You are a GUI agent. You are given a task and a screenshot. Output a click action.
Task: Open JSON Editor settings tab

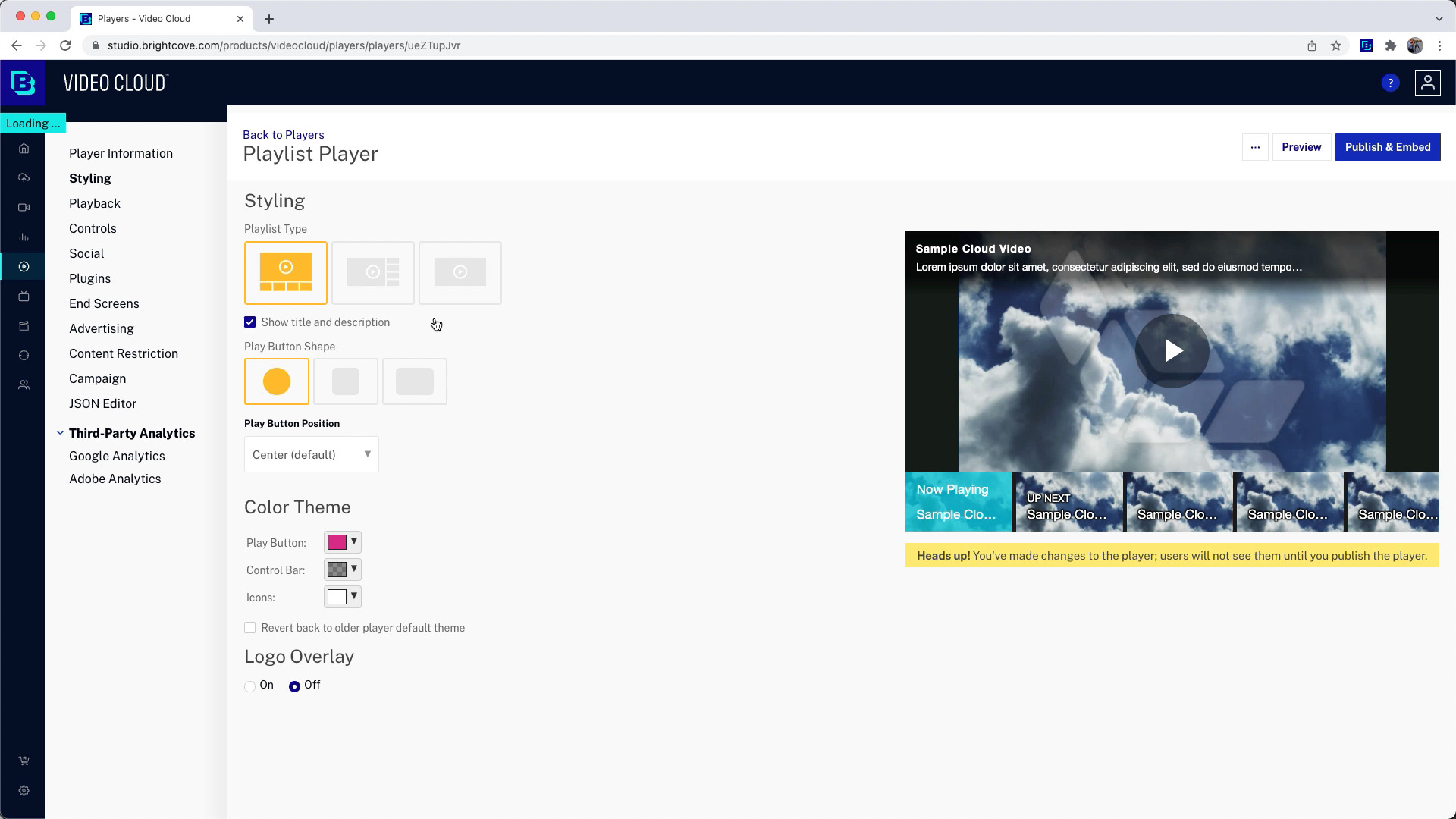103,403
